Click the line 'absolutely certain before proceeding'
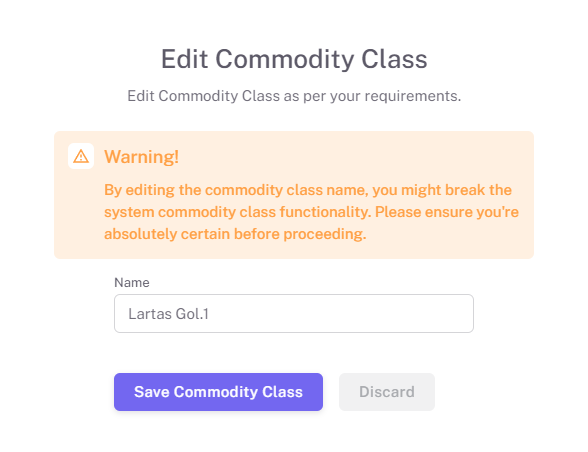Viewport: 588px width, 452px height. click(235, 234)
